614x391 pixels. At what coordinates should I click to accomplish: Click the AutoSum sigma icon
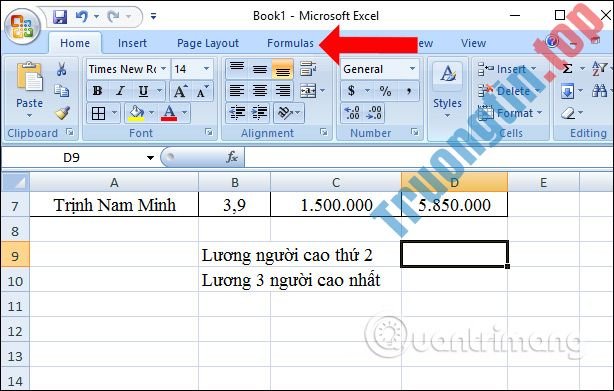(567, 69)
